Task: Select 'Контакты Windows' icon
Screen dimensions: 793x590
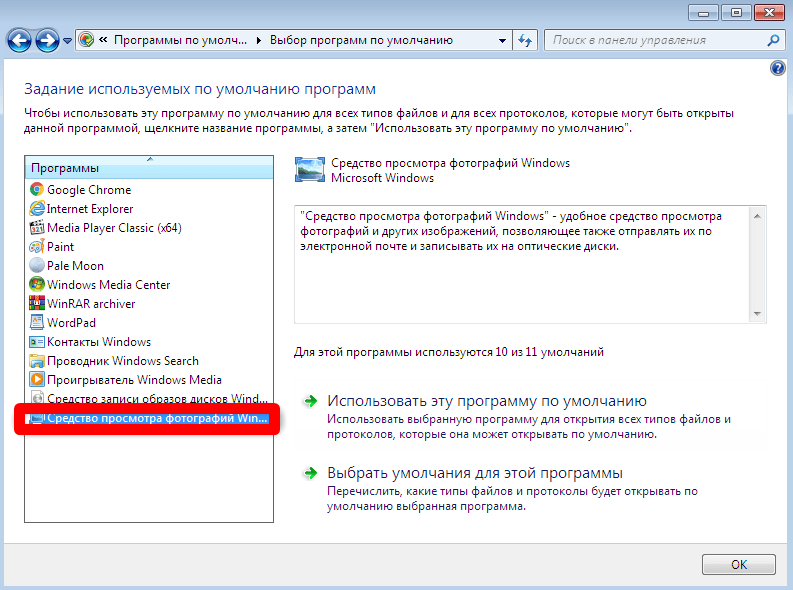Action: coord(36,342)
